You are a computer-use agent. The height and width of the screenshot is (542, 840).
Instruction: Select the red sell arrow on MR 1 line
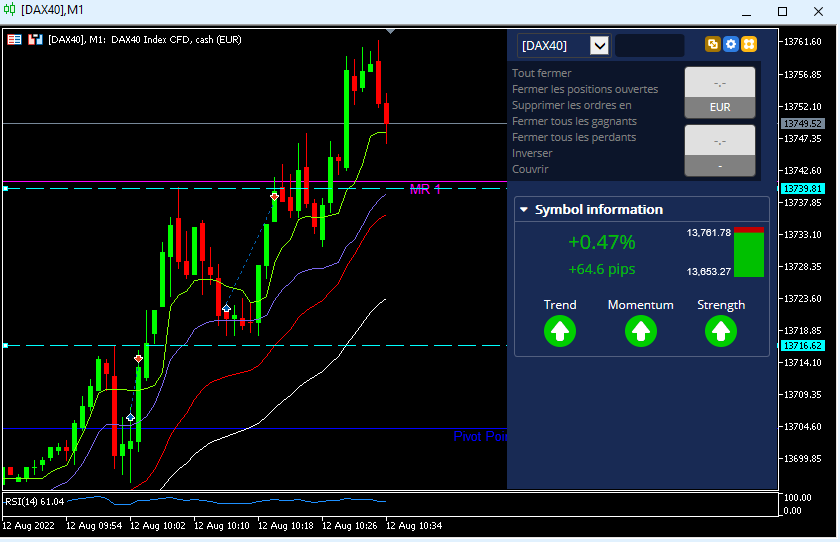274,197
